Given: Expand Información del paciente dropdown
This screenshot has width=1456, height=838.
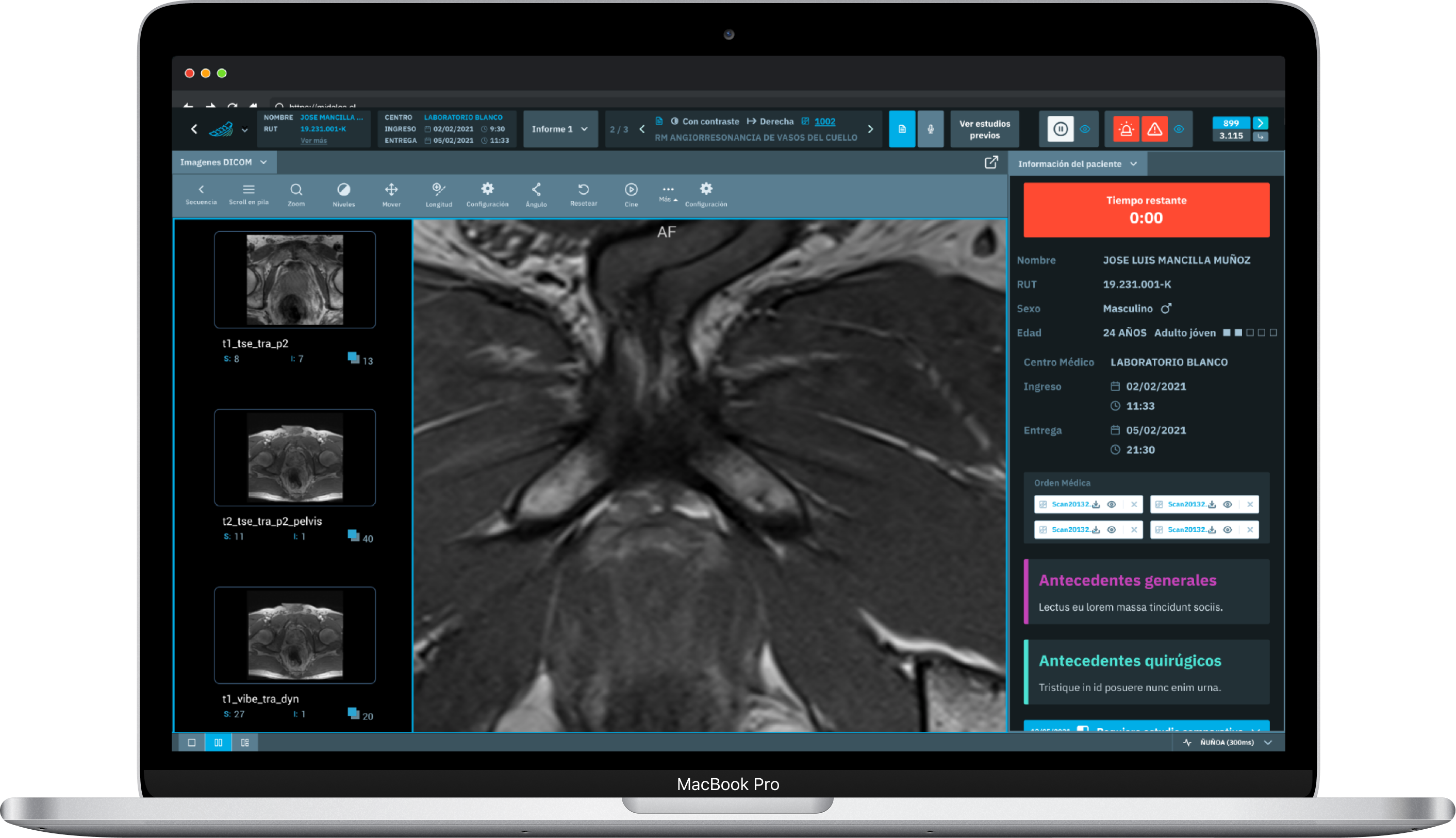Looking at the screenshot, I should [x=1077, y=164].
